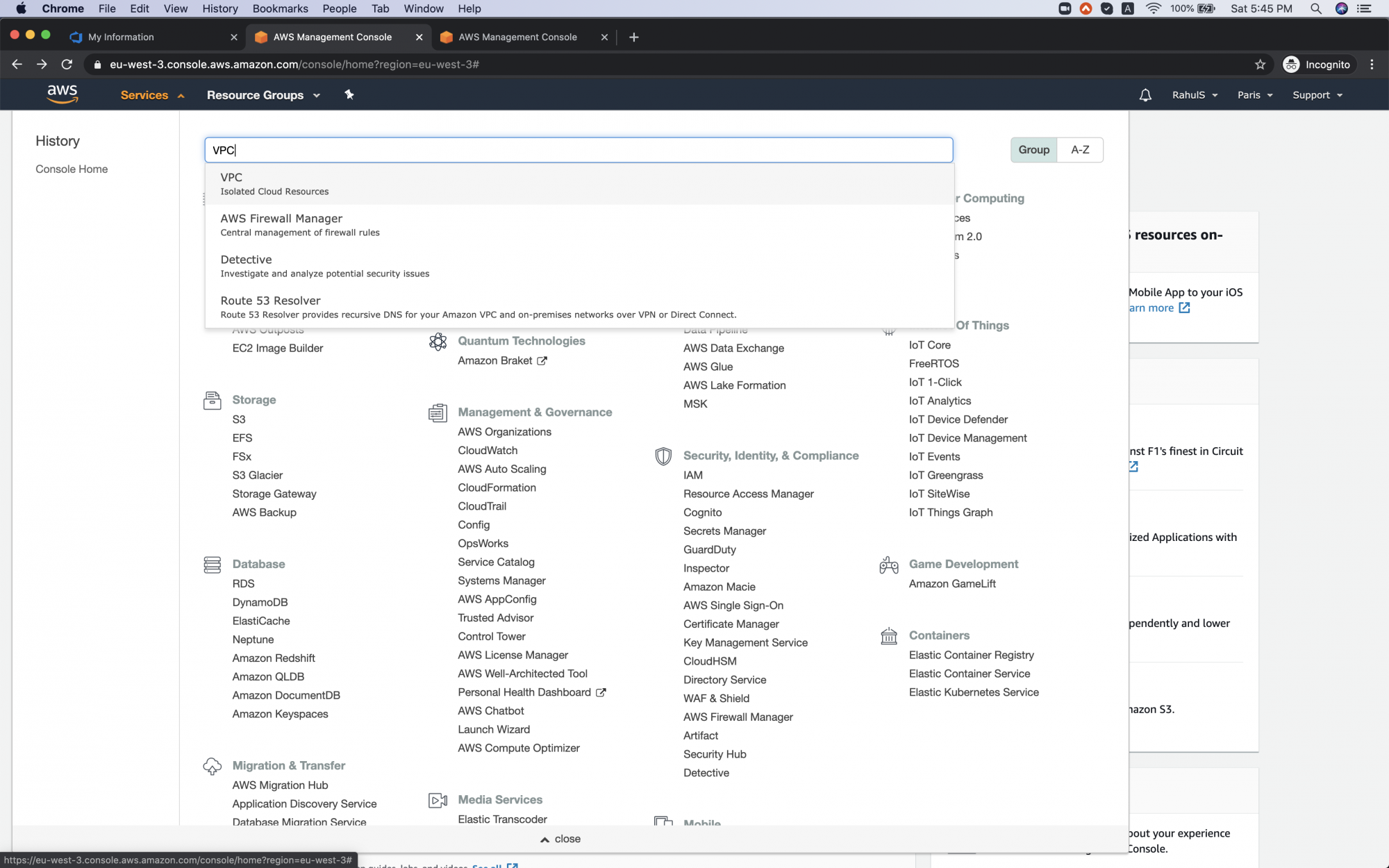The height and width of the screenshot is (868, 1389).
Task: Click the AWS home logo
Action: click(63, 94)
